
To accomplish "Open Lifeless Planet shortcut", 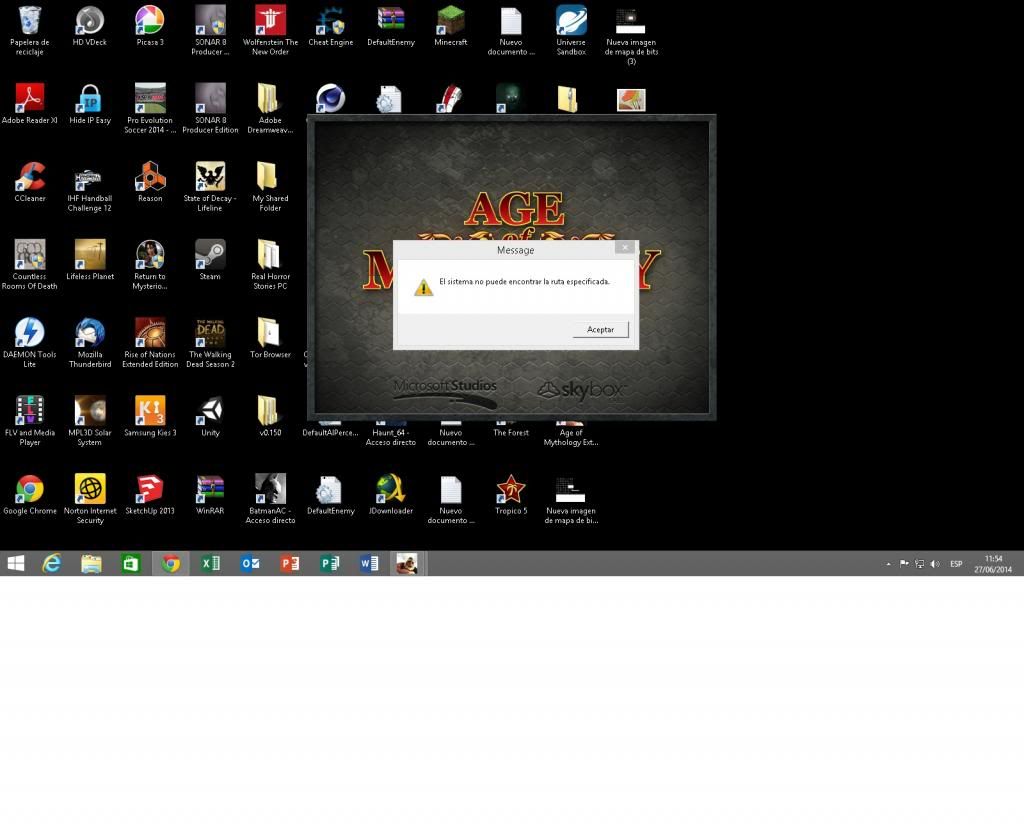I will point(89,261).
